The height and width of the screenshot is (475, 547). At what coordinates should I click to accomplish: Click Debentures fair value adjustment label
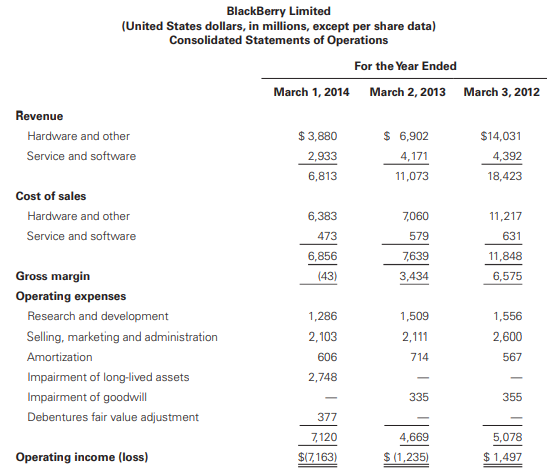113,417
